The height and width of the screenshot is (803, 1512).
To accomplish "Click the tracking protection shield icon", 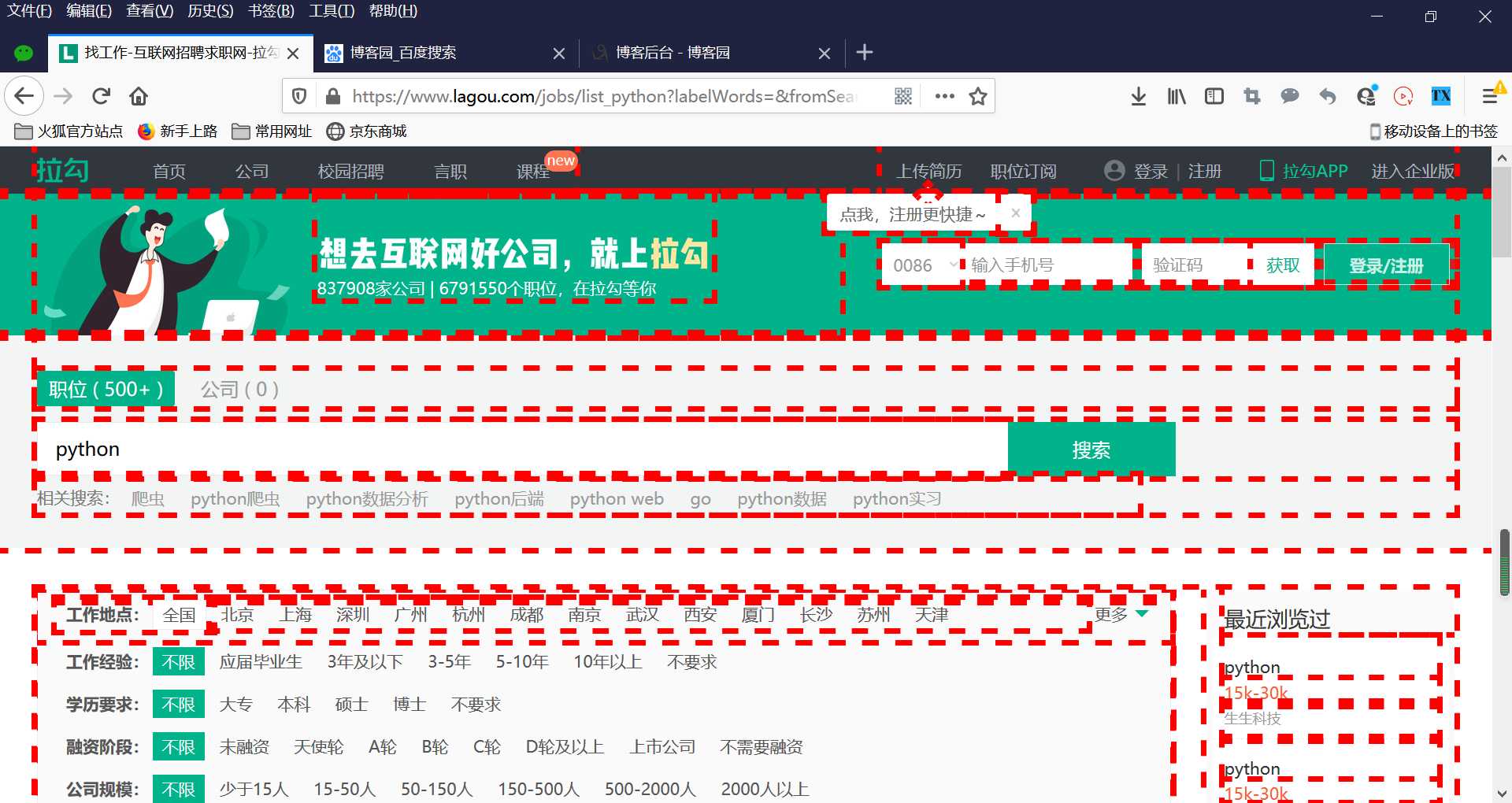I will 299,96.
